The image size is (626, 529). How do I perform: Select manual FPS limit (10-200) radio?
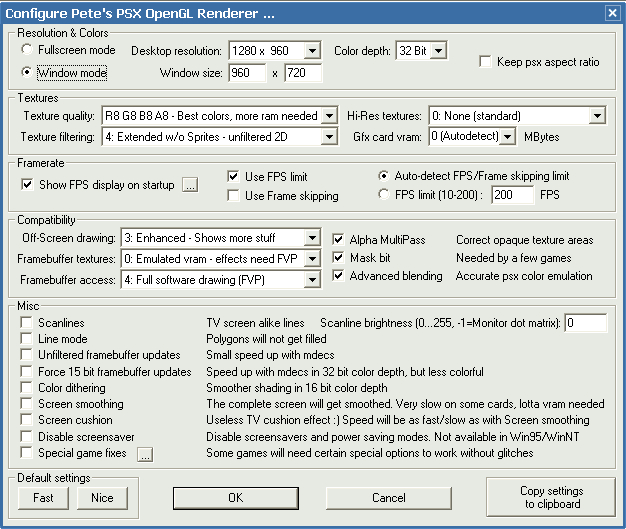384,194
